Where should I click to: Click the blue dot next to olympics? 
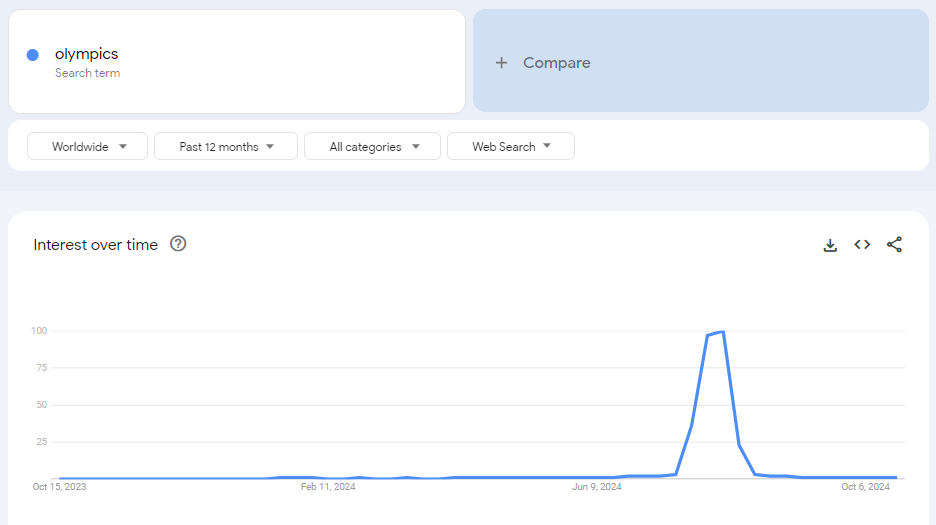pos(33,55)
